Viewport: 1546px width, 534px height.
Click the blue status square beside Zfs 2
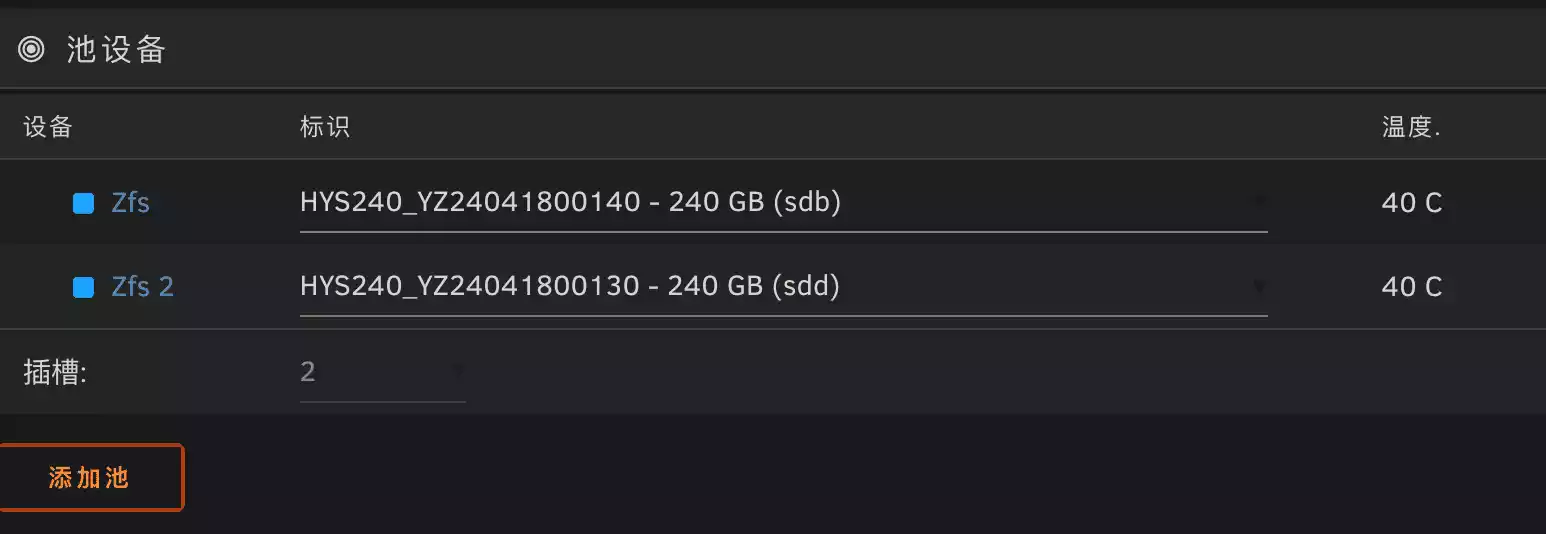click(x=84, y=288)
